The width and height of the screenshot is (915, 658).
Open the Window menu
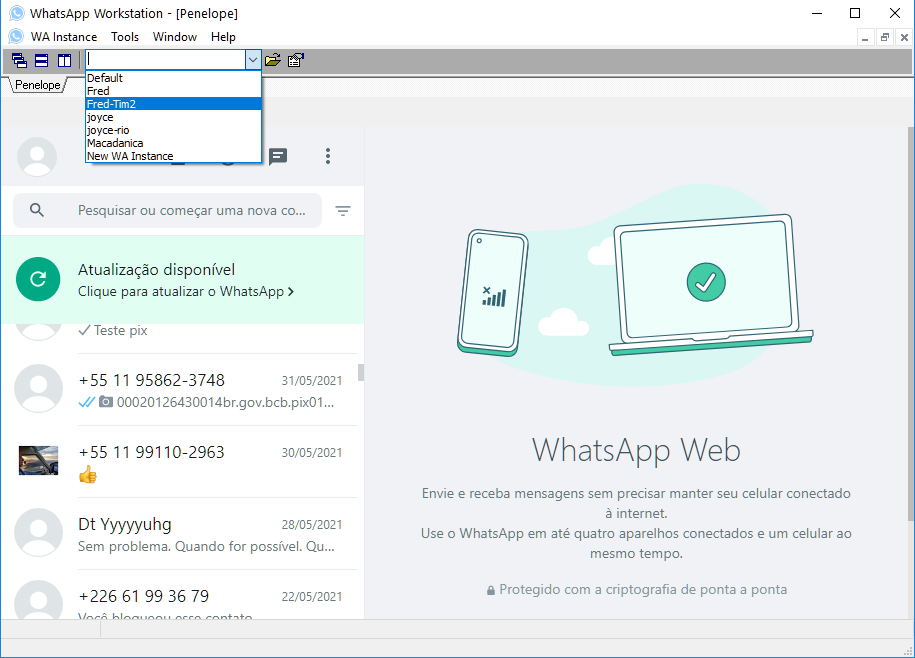174,37
